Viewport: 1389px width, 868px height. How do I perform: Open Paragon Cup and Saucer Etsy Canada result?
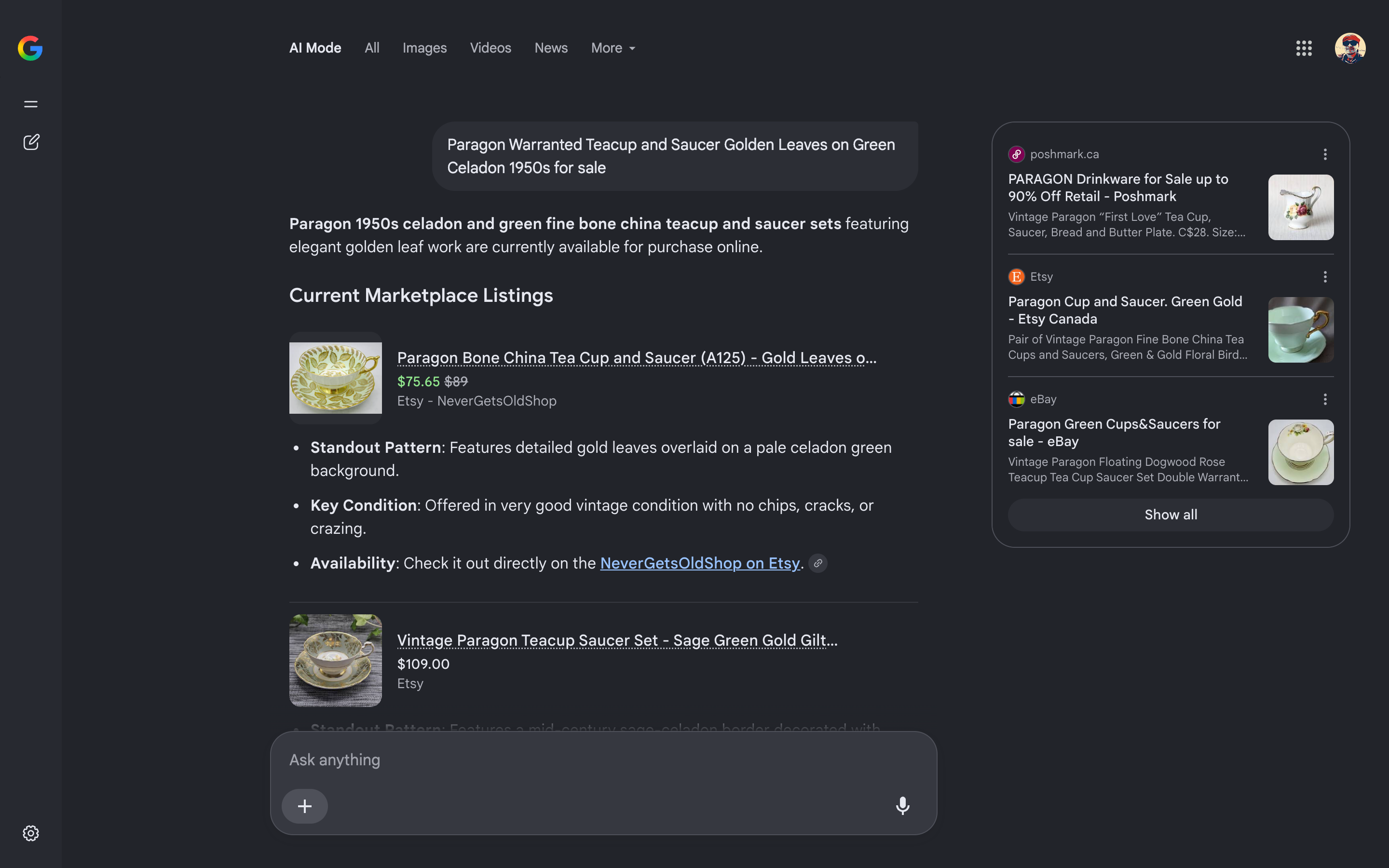click(x=1125, y=310)
